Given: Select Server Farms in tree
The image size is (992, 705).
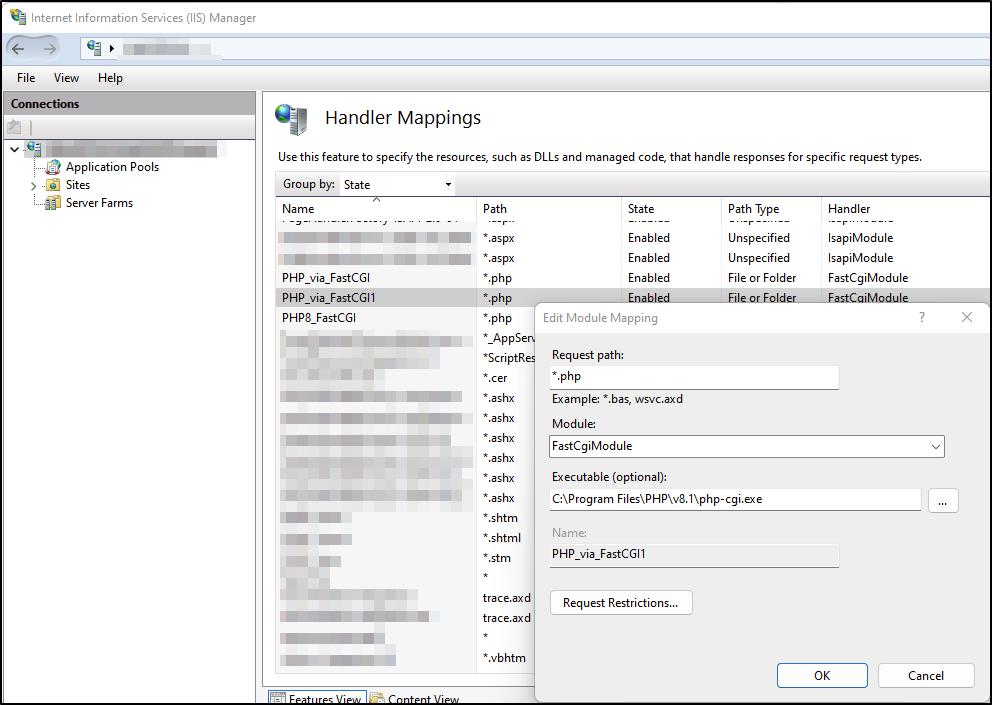Looking at the screenshot, I should click(99, 203).
